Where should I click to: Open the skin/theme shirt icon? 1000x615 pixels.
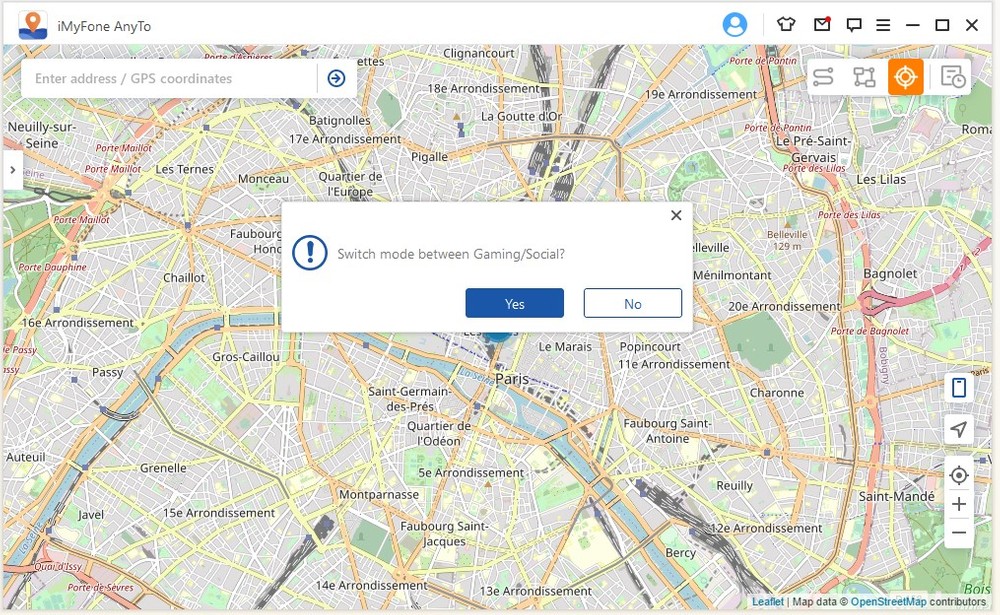tap(786, 25)
